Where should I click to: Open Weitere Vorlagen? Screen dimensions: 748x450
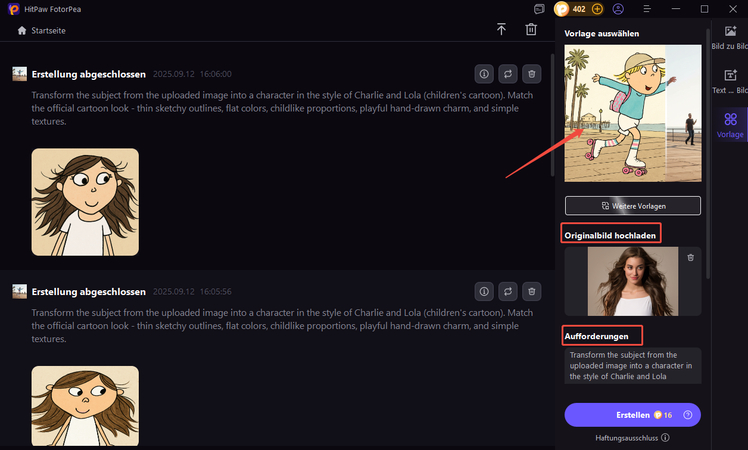click(x=633, y=206)
